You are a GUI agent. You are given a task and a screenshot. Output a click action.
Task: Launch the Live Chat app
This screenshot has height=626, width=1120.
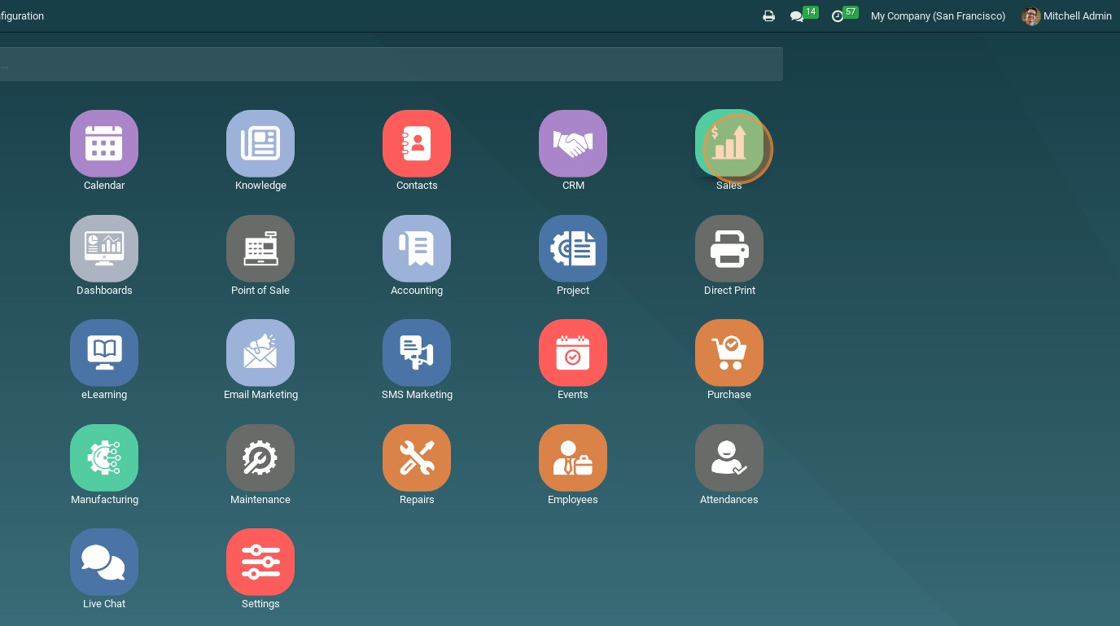pos(104,562)
